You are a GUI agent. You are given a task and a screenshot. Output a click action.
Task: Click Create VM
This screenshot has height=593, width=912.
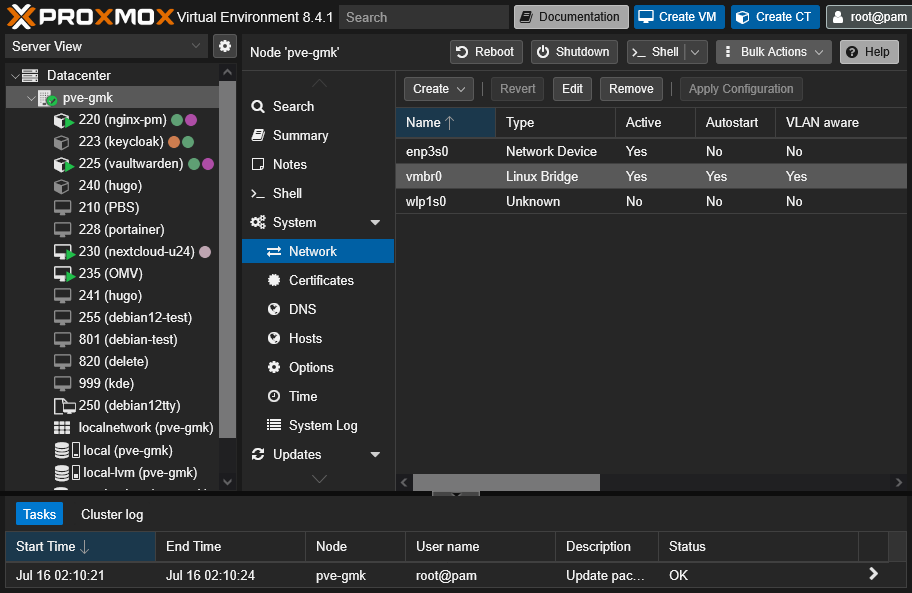coord(679,17)
